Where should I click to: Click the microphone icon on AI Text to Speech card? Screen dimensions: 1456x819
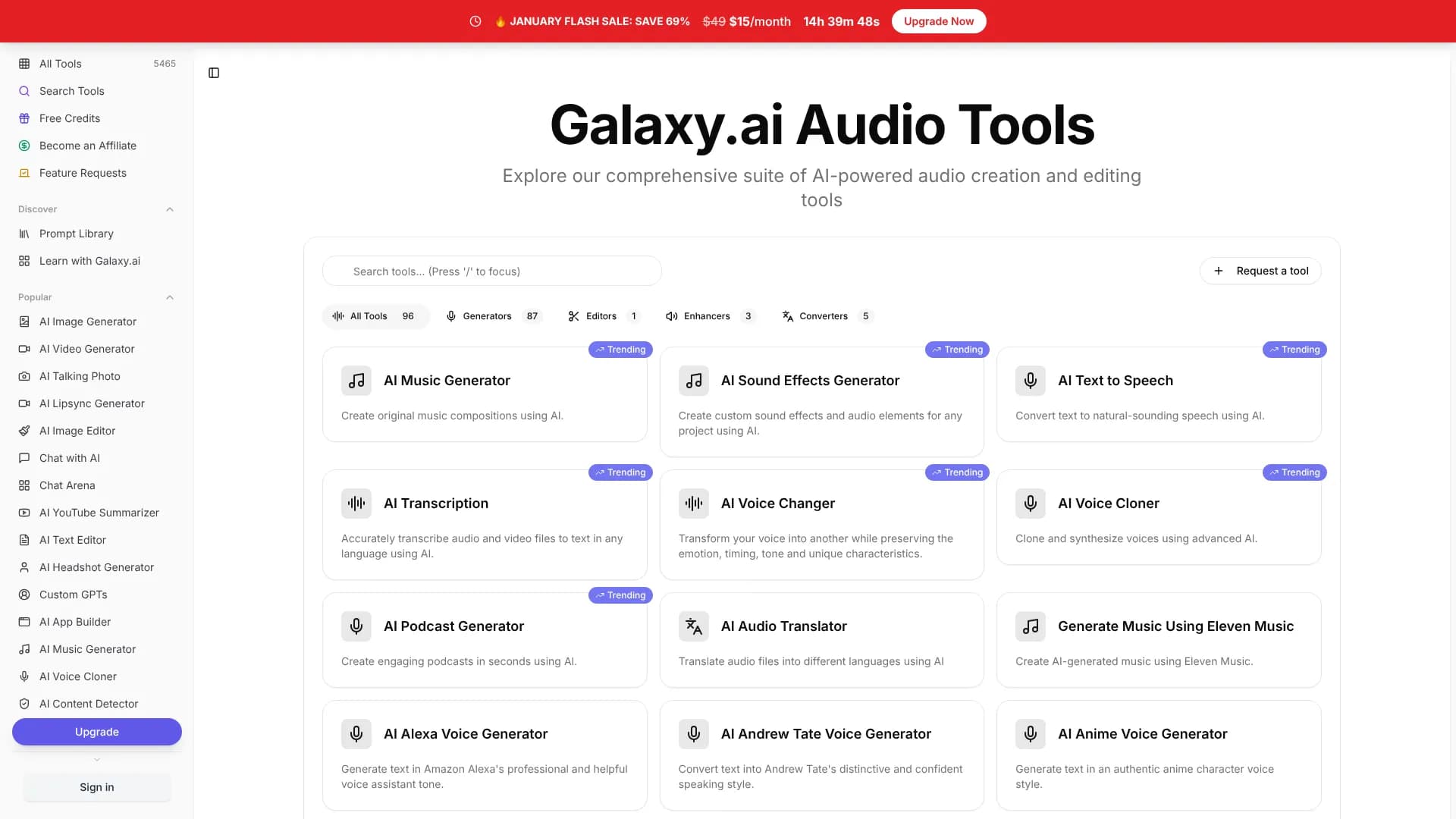point(1031,381)
